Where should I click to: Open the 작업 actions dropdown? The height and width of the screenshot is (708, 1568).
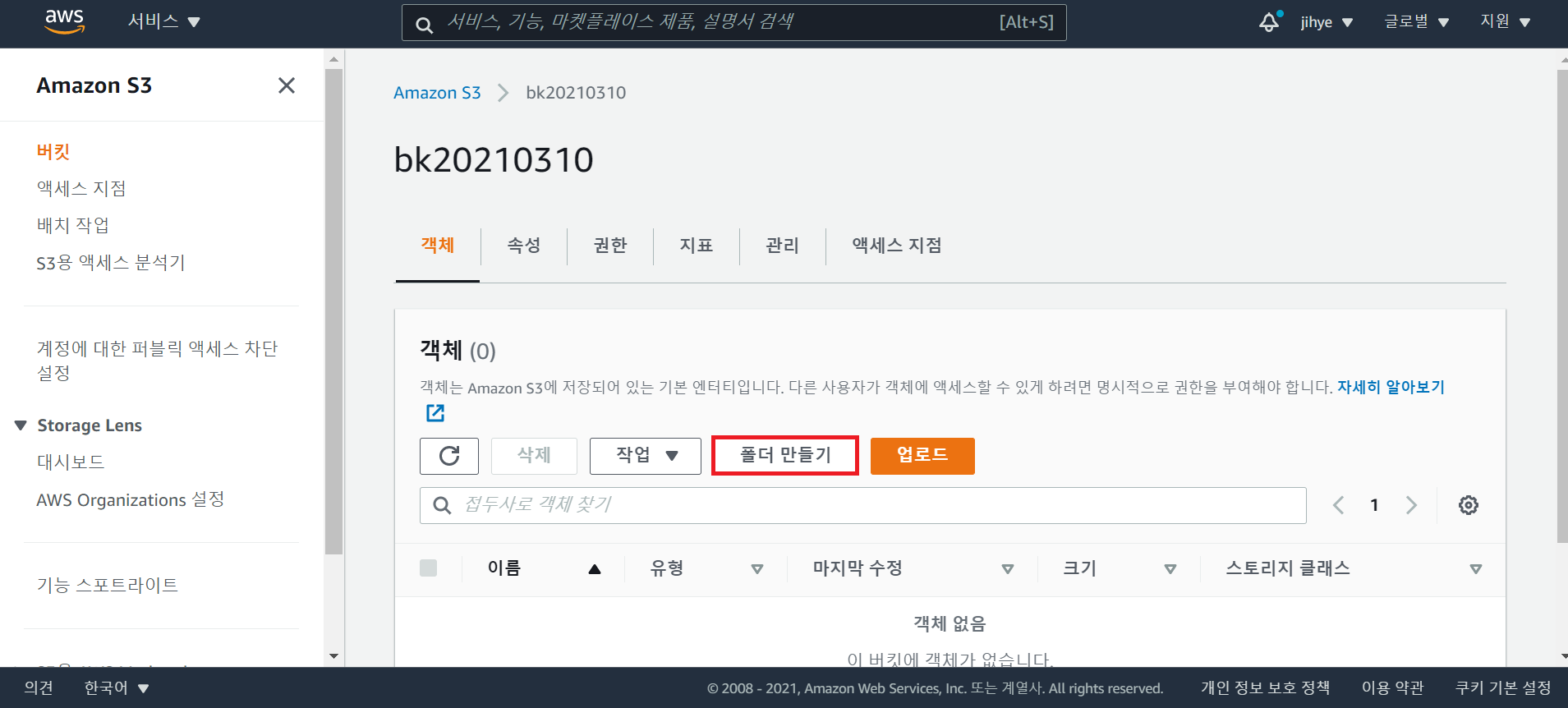pyautogui.click(x=646, y=456)
